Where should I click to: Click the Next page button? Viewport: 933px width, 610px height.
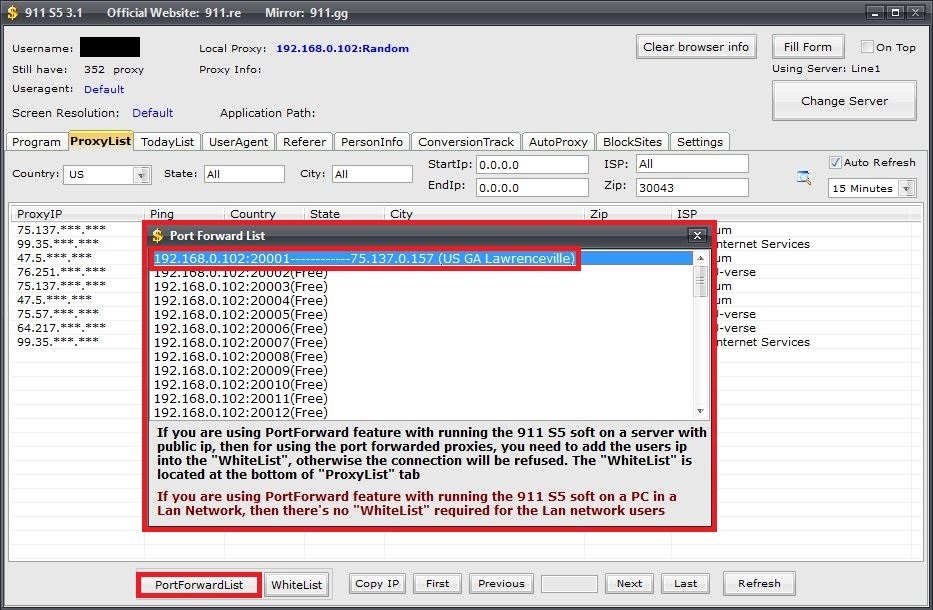point(629,583)
